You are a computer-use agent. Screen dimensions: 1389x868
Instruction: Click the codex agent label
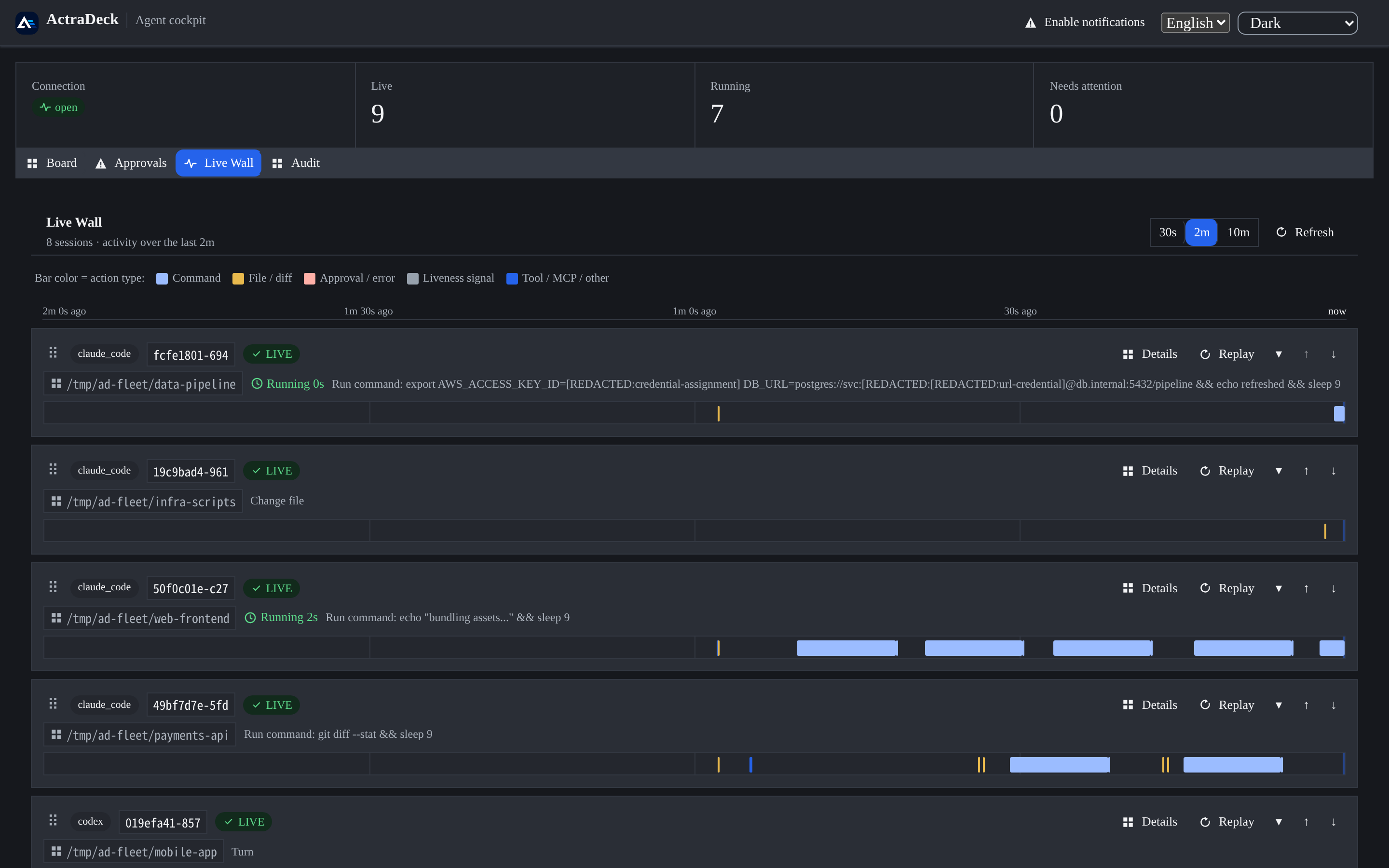(x=90, y=822)
